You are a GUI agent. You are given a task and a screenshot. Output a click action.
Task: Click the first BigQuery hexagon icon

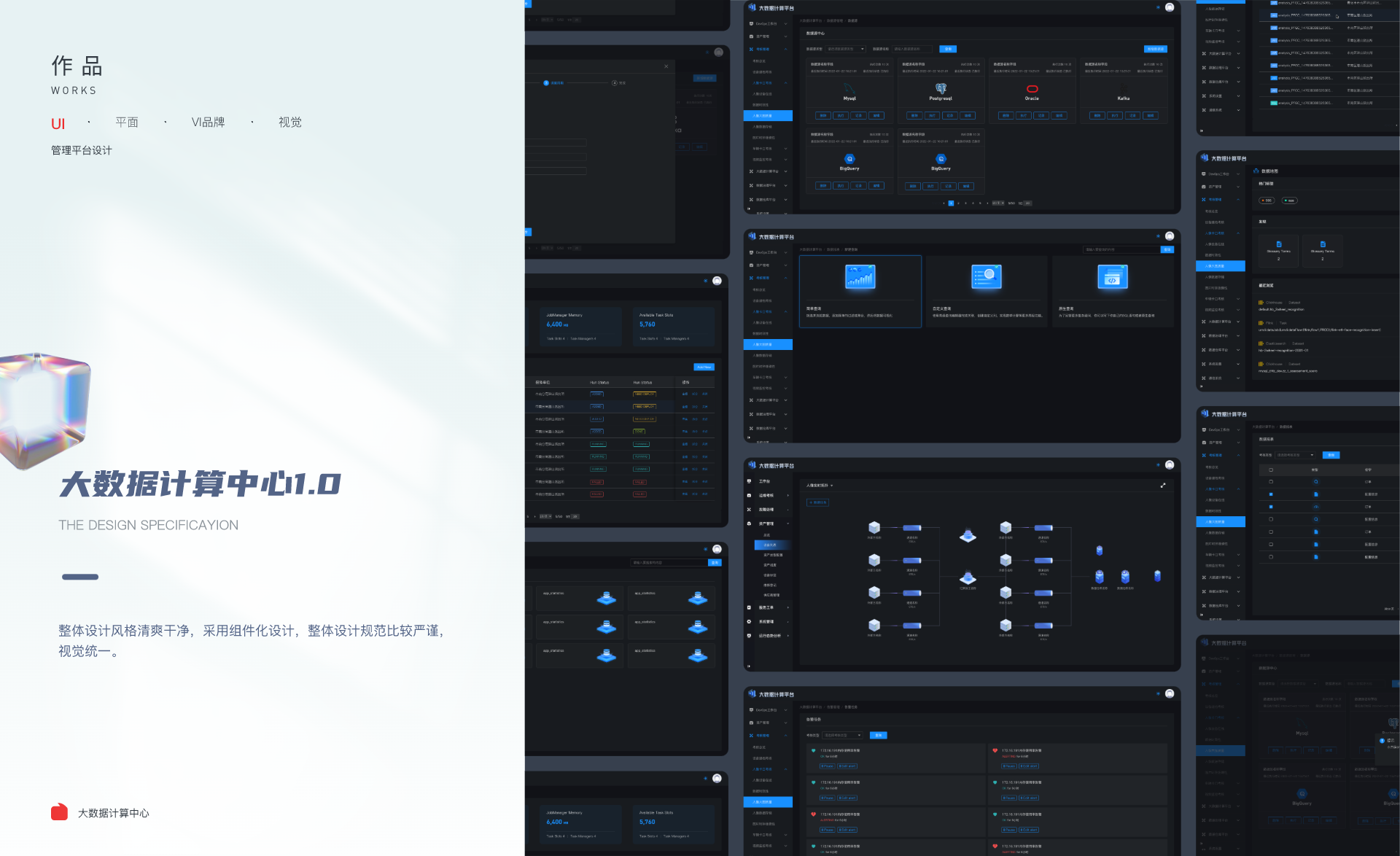point(849,159)
